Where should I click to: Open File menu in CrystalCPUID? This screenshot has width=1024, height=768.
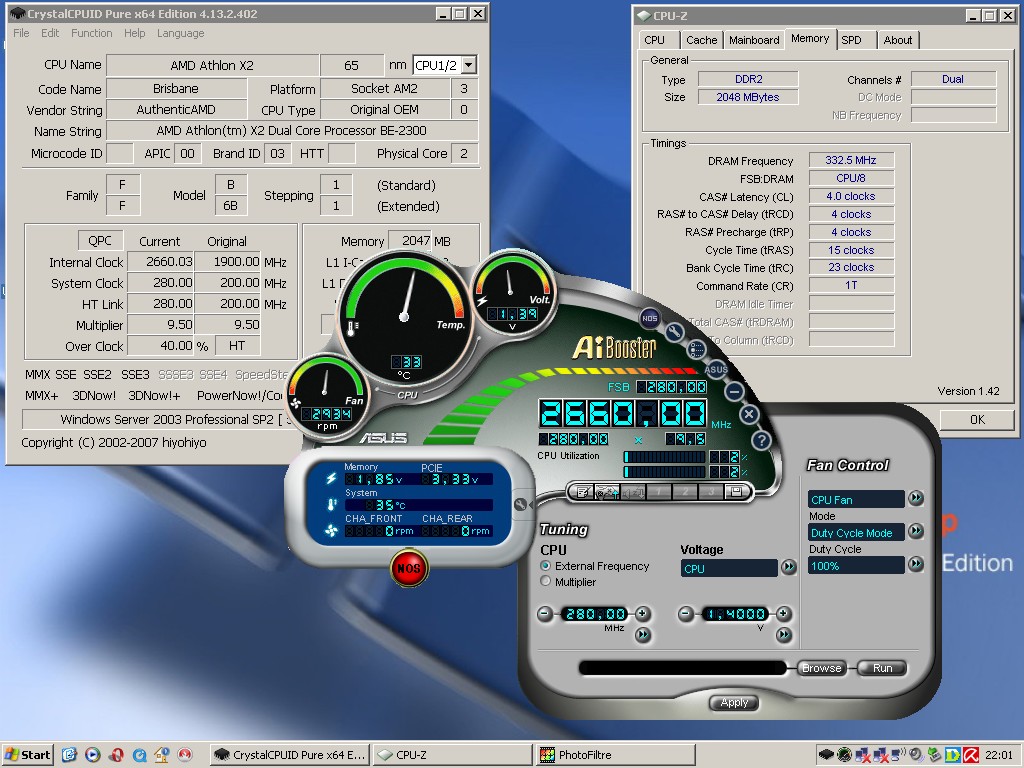21,33
